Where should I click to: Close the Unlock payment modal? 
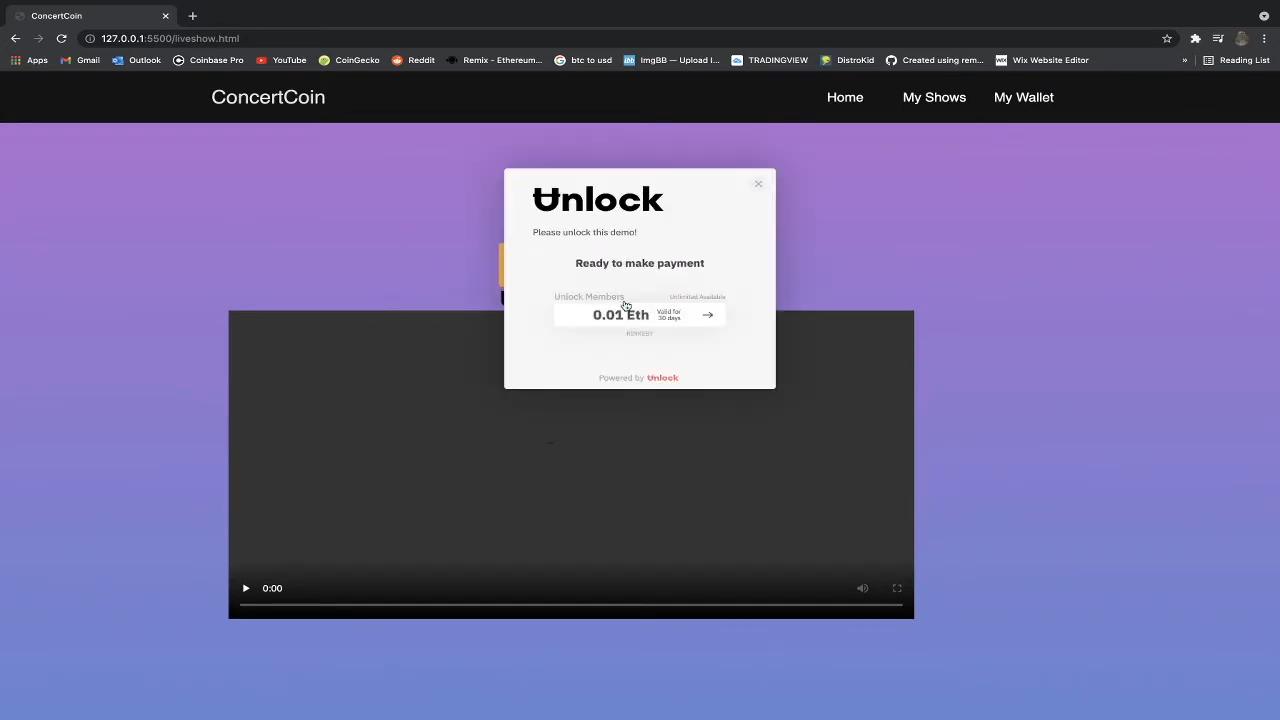[x=758, y=184]
